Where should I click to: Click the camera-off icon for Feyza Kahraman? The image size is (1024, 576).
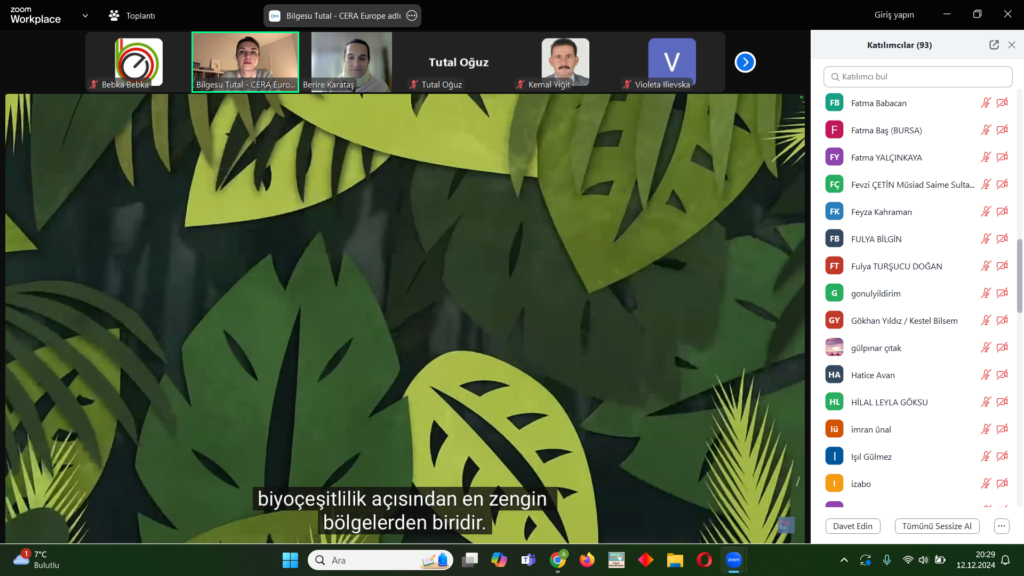pos(1002,212)
